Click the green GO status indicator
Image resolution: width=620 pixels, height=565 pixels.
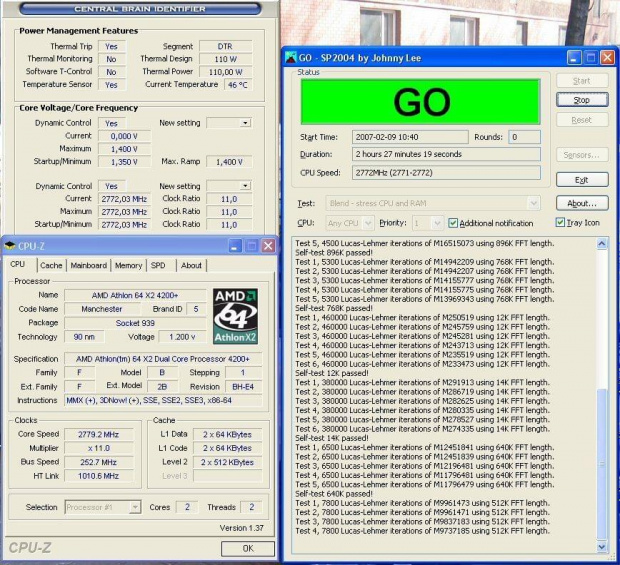[x=420, y=102]
